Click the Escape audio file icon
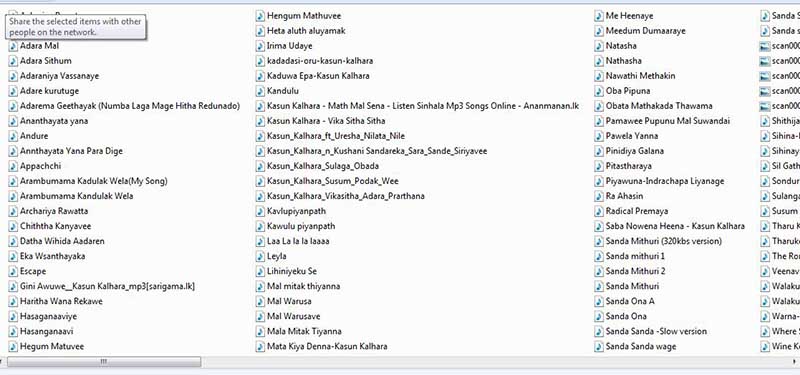Screen dimensions: 800x375 (x=13, y=271)
